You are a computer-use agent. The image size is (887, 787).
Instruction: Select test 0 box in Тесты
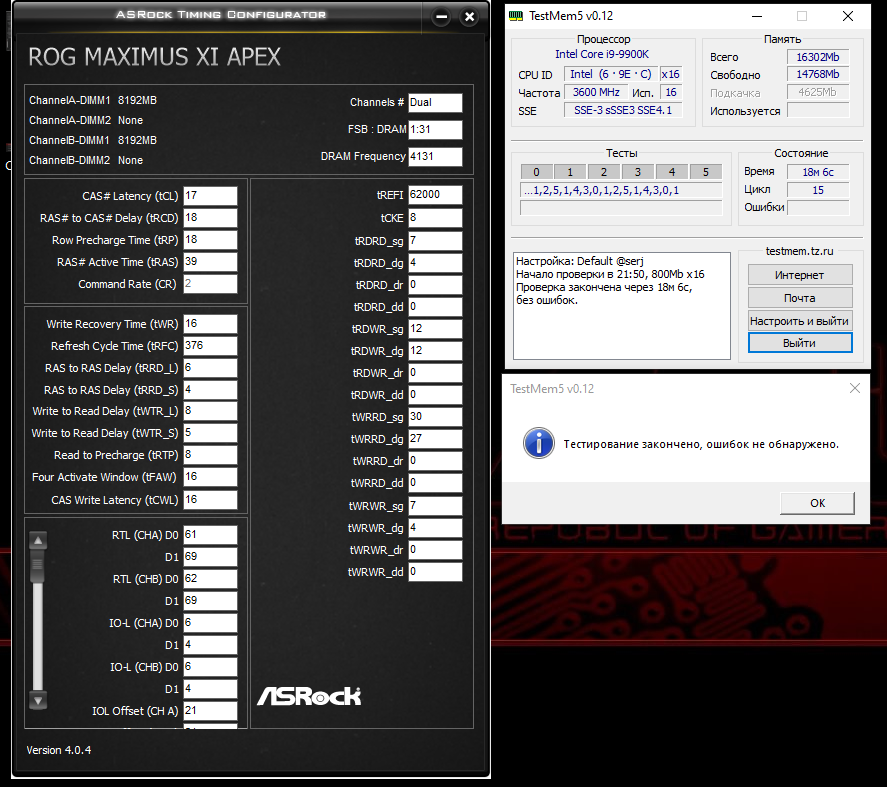pos(536,172)
